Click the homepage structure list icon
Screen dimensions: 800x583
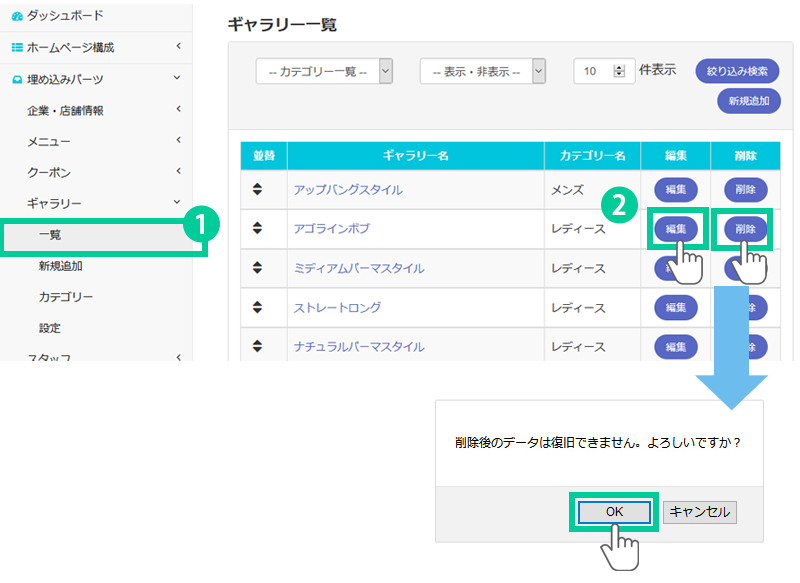16,47
